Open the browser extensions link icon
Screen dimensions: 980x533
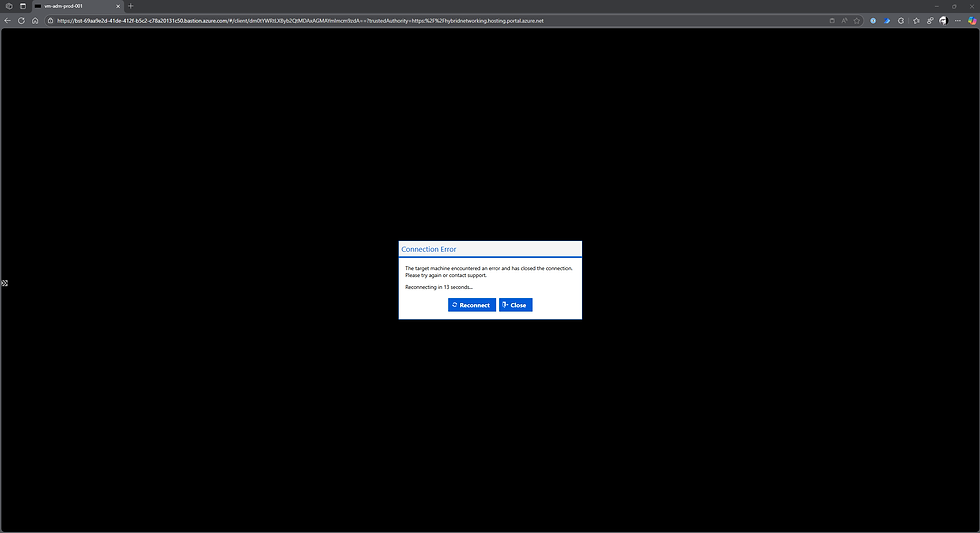930,21
